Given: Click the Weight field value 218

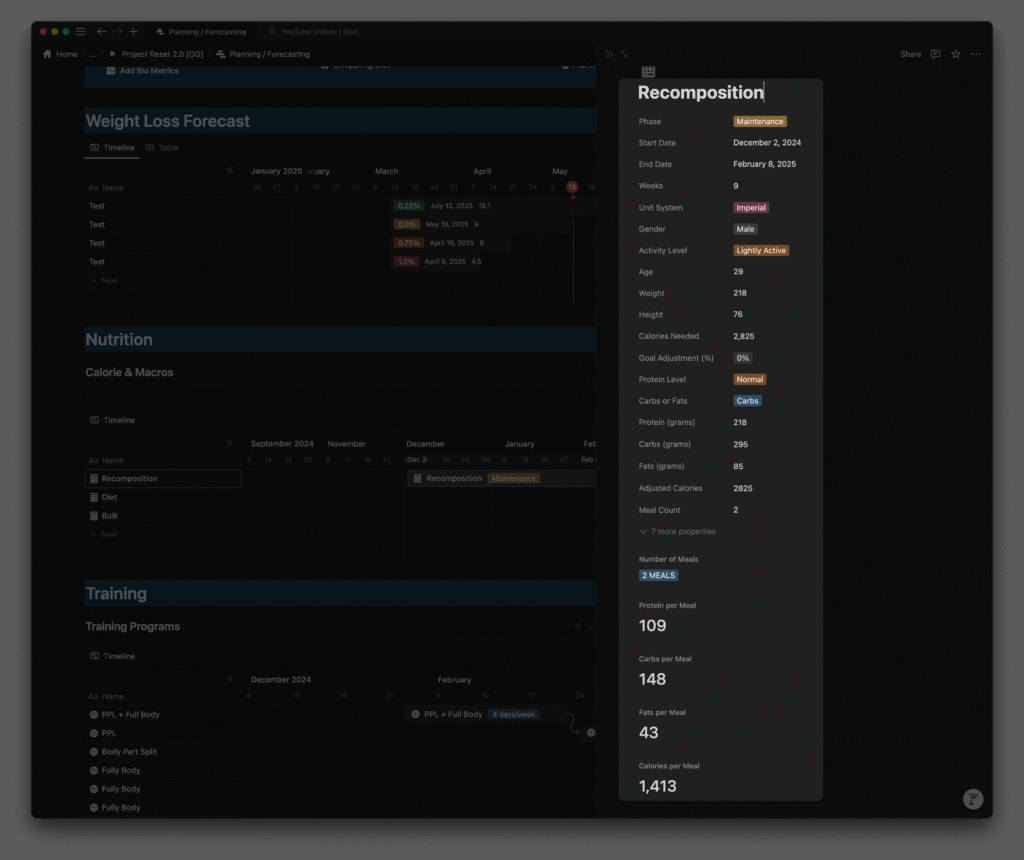Looking at the screenshot, I should (x=740, y=294).
